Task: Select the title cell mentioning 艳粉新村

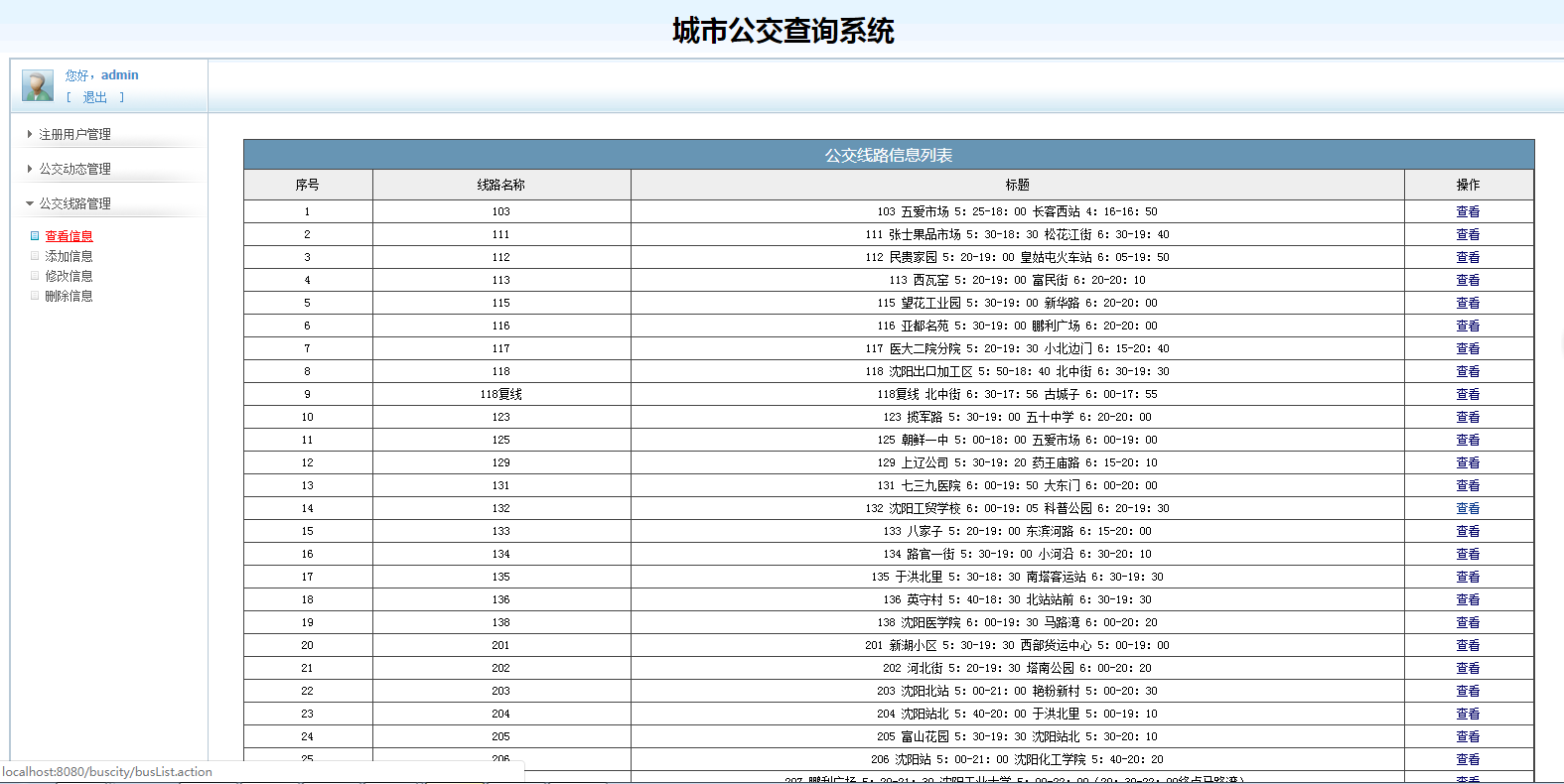Action: pyautogui.click(x=1018, y=691)
